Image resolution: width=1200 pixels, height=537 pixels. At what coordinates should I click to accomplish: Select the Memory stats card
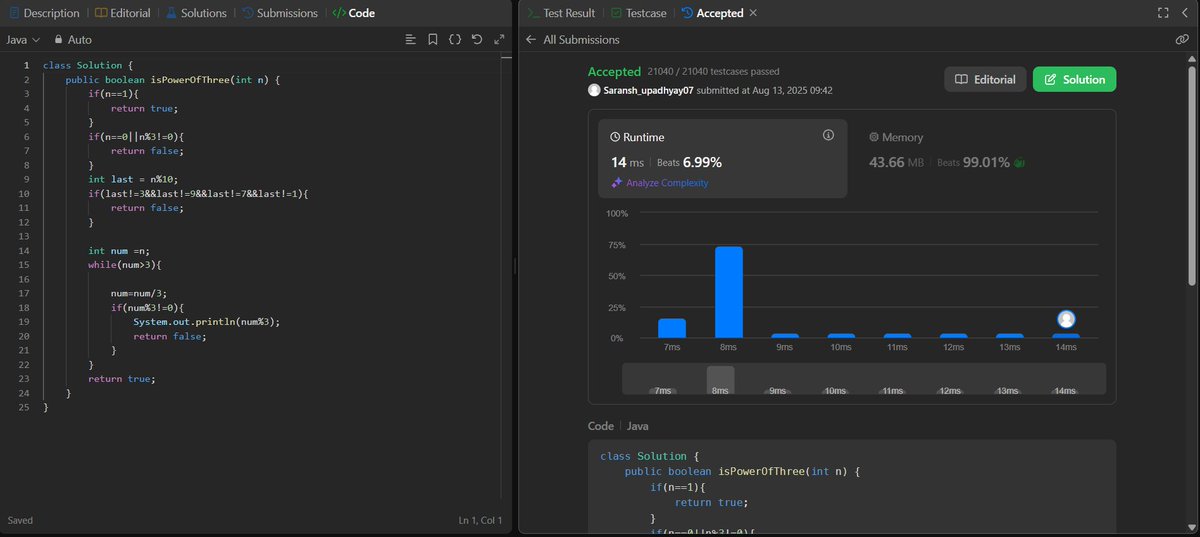981,158
